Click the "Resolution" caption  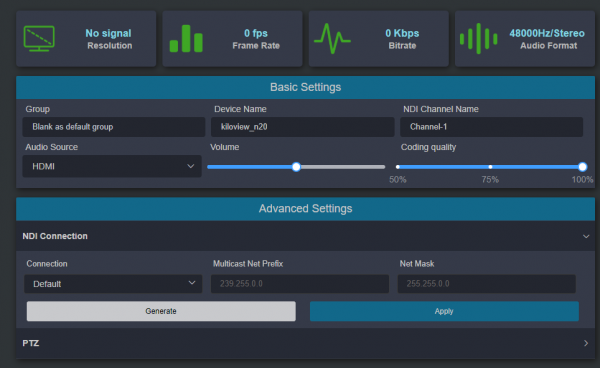click(x=109, y=46)
